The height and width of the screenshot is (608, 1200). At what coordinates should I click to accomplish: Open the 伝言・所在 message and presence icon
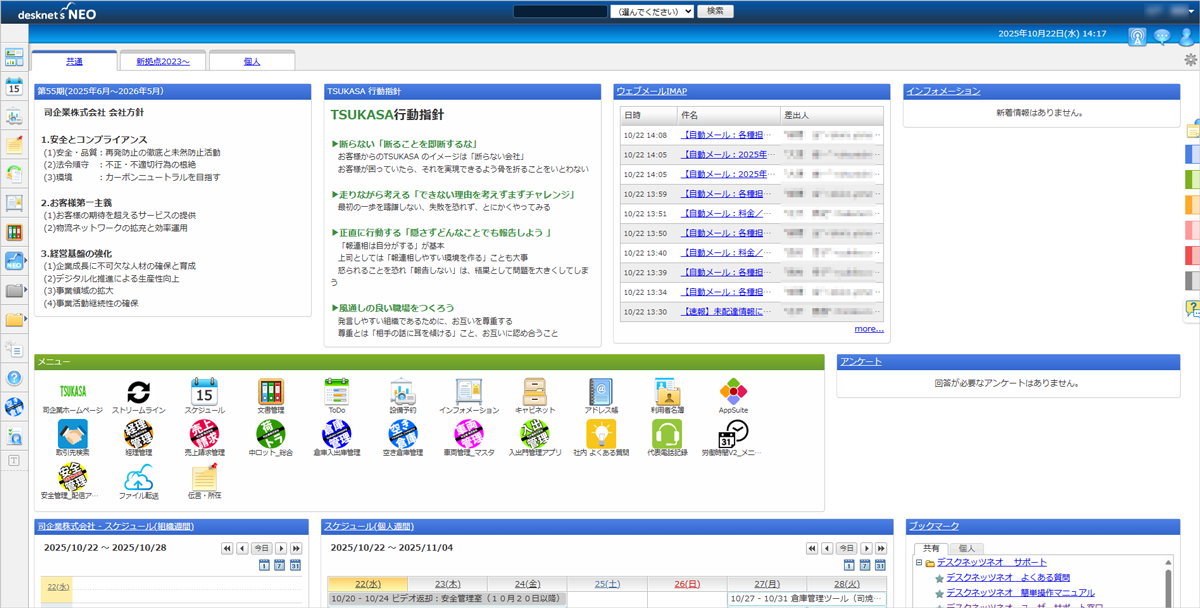click(203, 480)
